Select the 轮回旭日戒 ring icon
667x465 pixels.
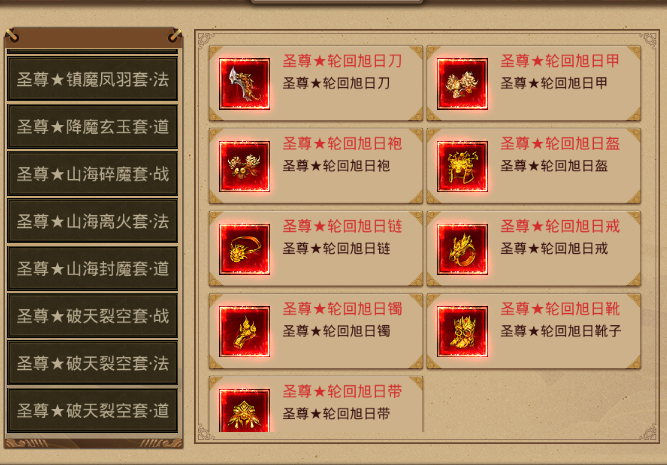[x=462, y=249]
